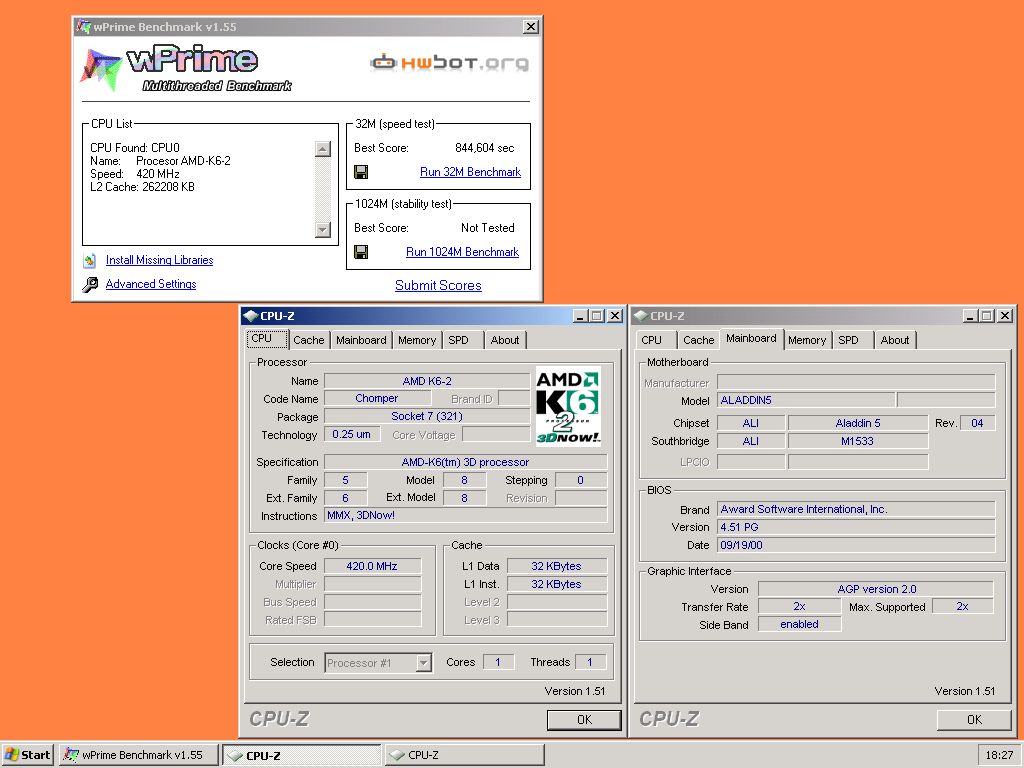Open Memory tab in left CPU-Z window
Image resolution: width=1024 pixels, height=768 pixels.
[417, 340]
